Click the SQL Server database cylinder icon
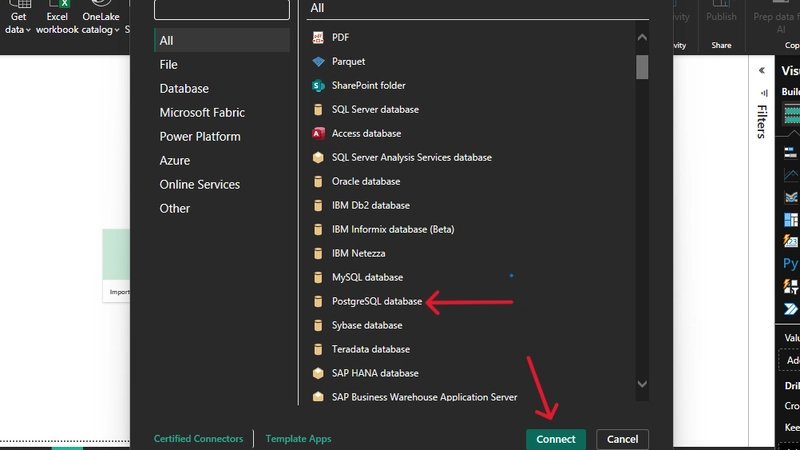The width and height of the screenshot is (800, 450). pos(318,109)
